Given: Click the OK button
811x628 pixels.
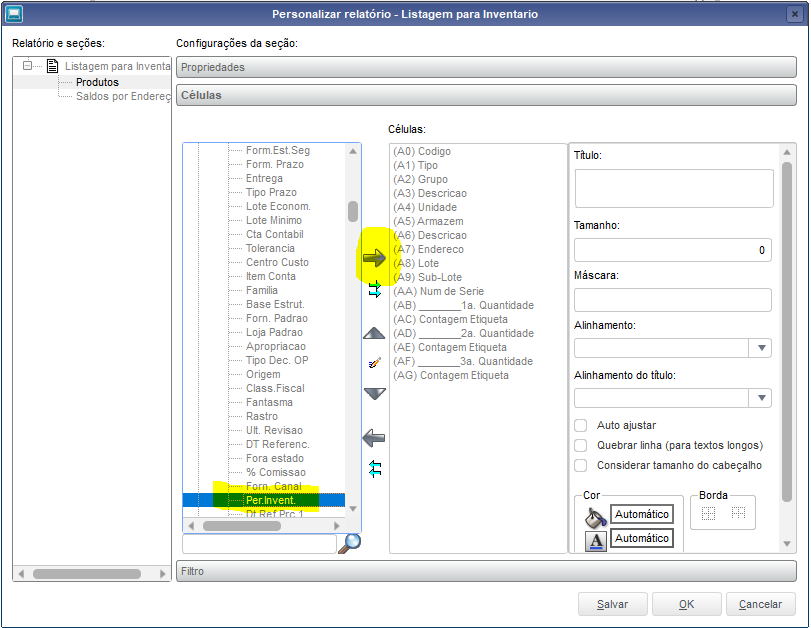Looking at the screenshot, I should (x=686, y=604).
